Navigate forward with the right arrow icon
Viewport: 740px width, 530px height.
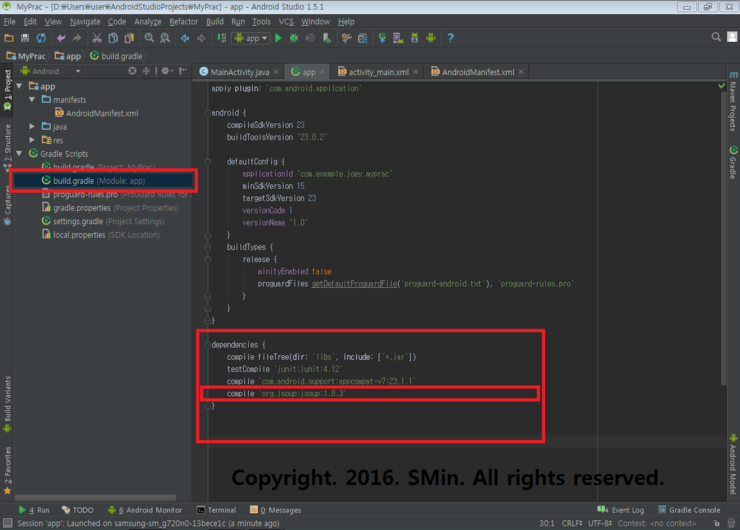201,38
